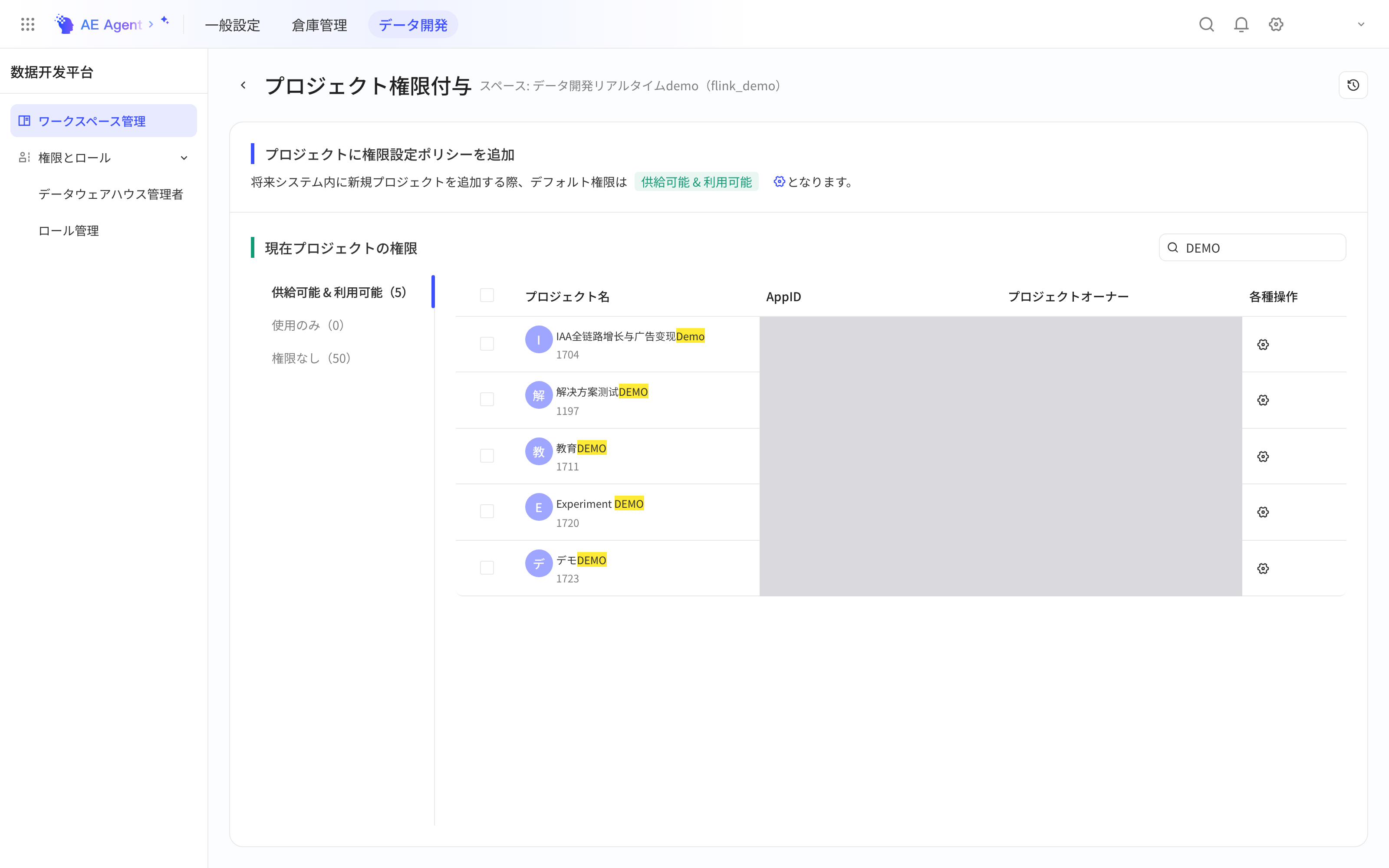The image size is (1389, 868).
Task: Select the データ開発 tab
Action: coord(413,25)
